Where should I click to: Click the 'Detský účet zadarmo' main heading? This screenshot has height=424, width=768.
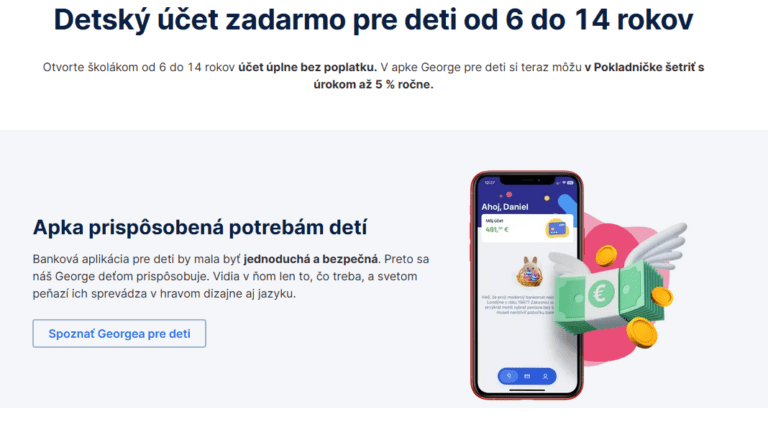click(x=373, y=20)
